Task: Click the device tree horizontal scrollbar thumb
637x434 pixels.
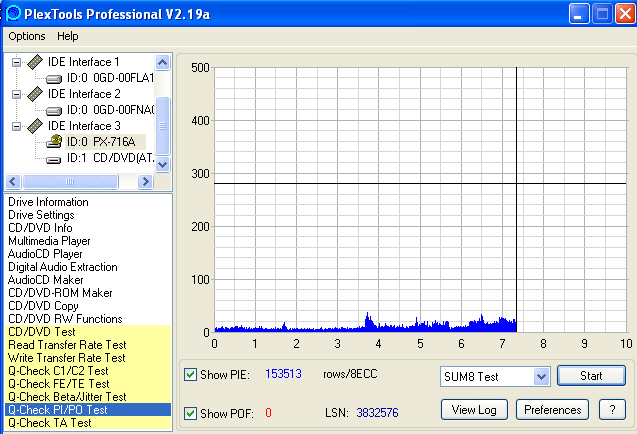Action: tap(70, 181)
